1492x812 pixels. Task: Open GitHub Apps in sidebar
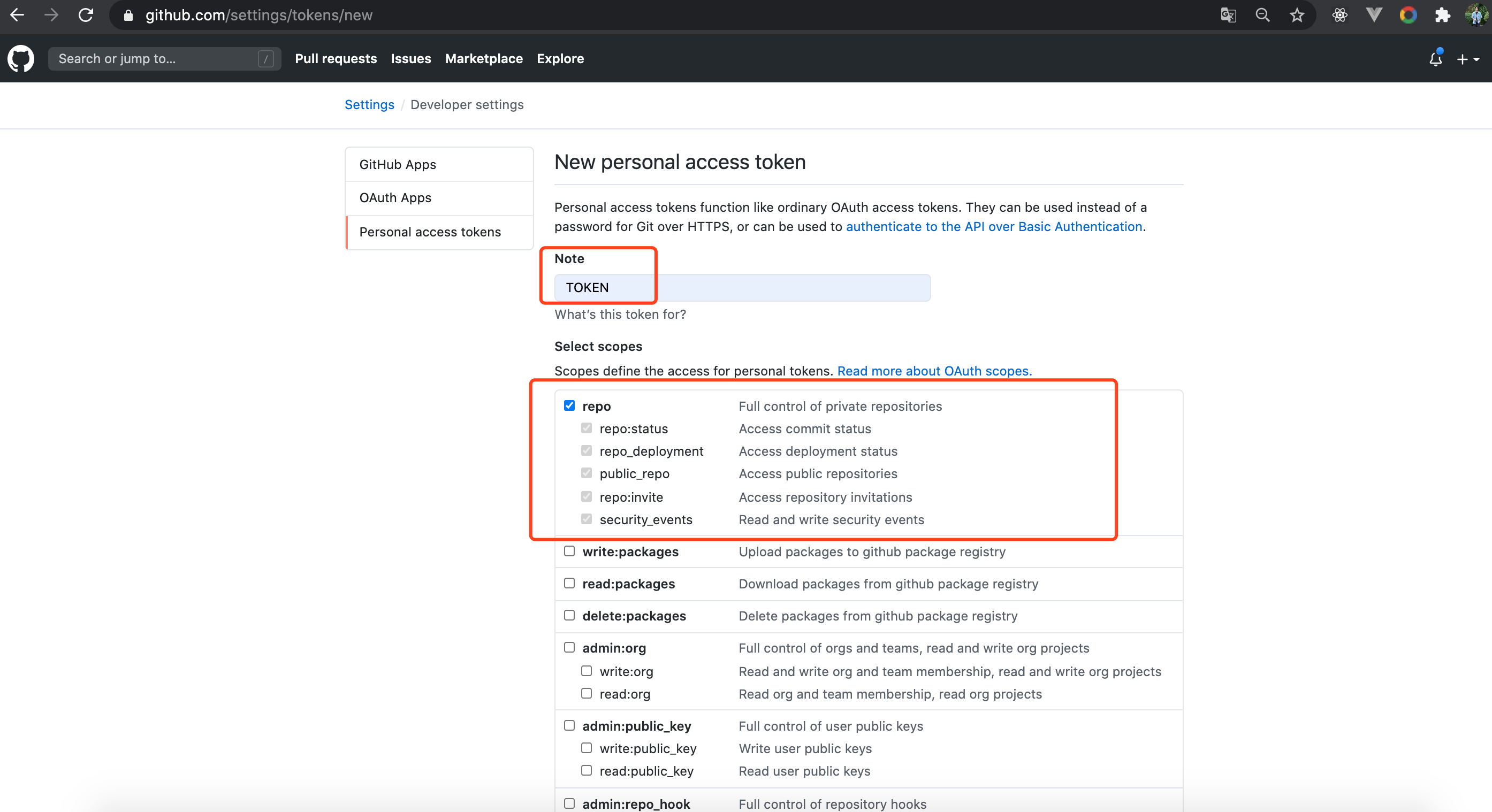click(x=439, y=164)
